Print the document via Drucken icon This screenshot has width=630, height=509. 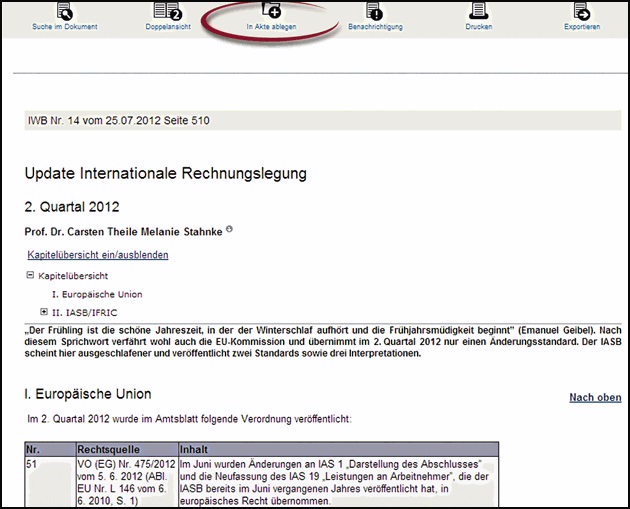click(478, 11)
